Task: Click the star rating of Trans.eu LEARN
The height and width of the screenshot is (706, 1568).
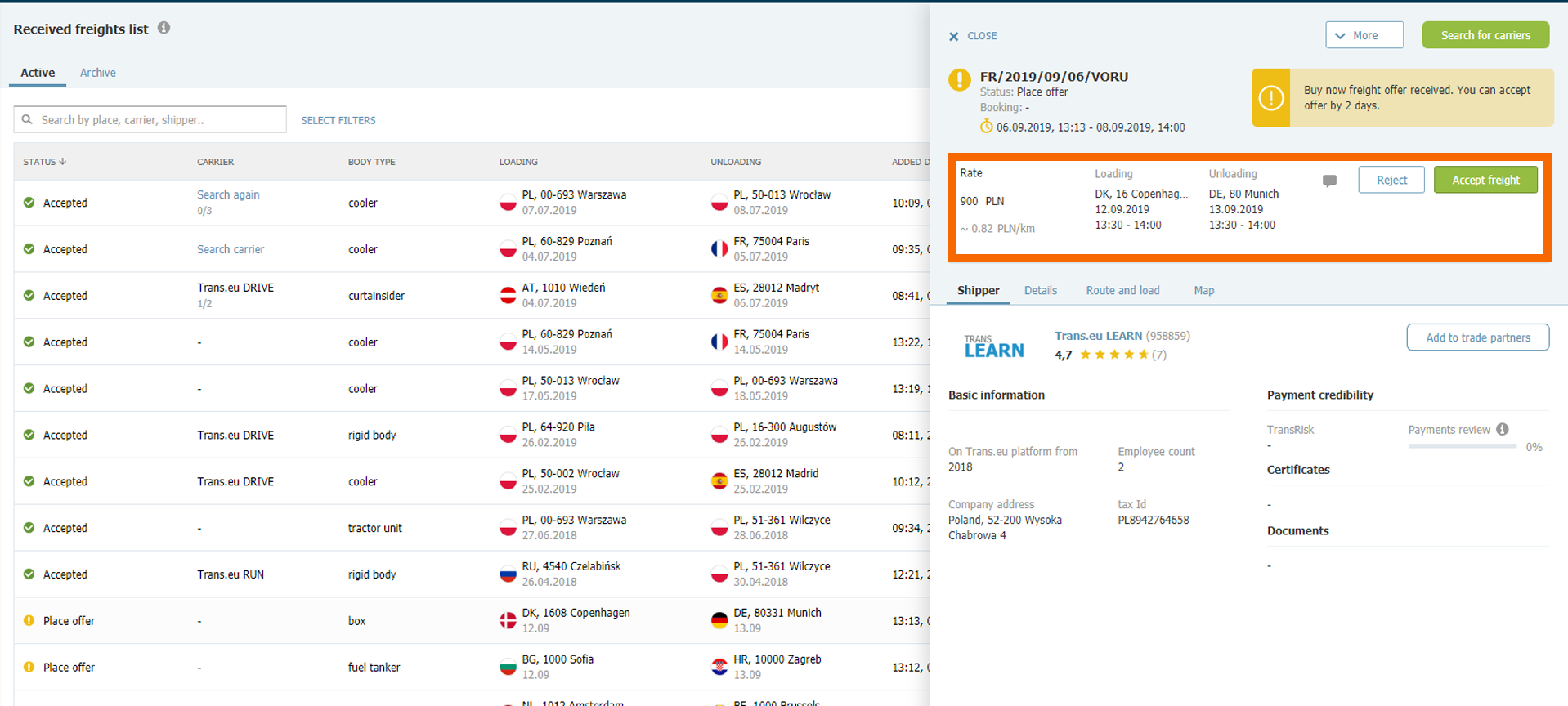Action: (x=1114, y=355)
